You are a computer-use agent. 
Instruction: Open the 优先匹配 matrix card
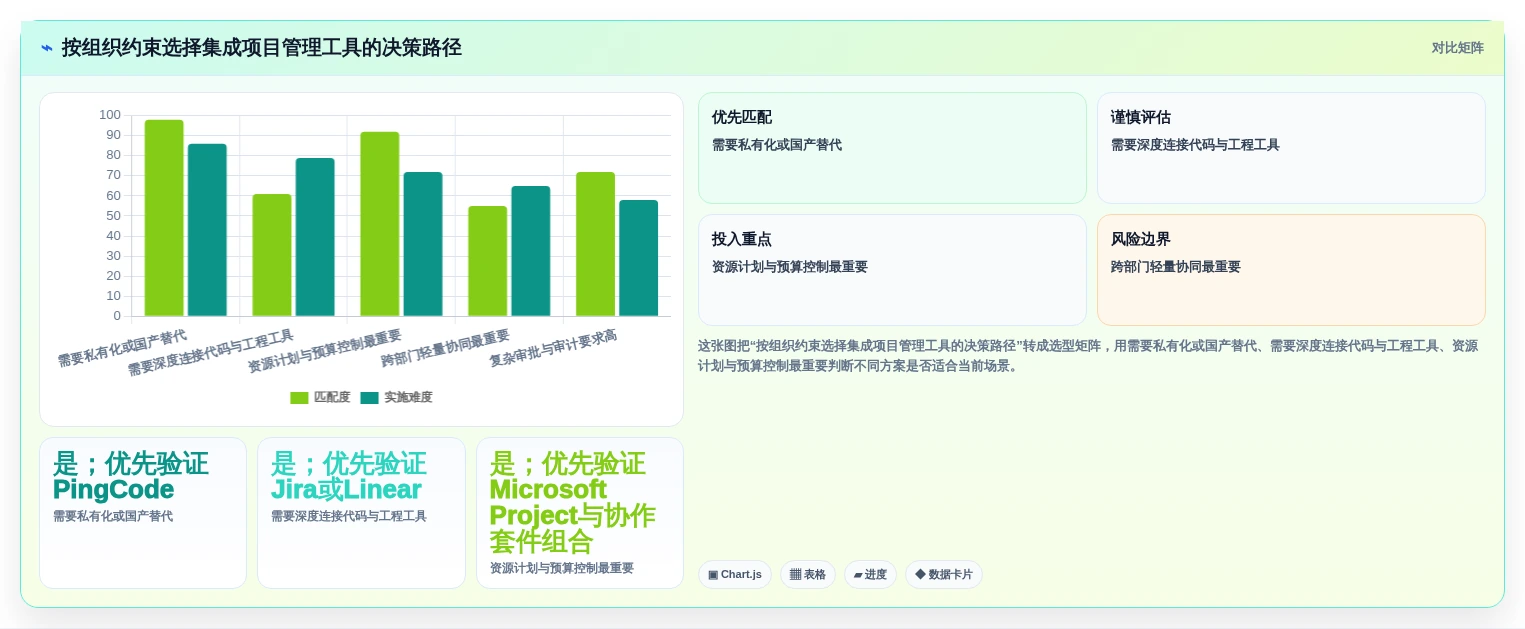[x=892, y=148]
